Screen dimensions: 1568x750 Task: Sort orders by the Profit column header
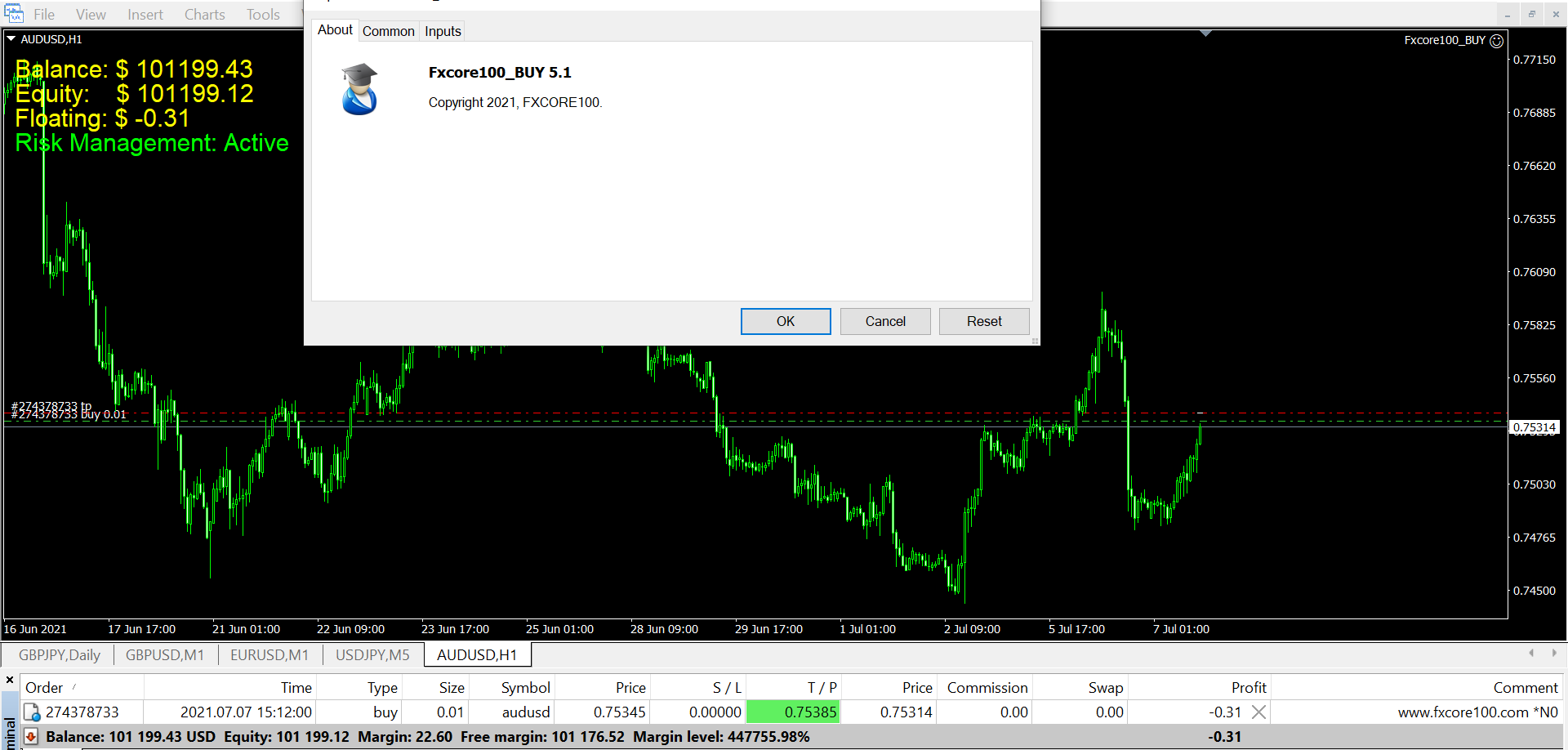(x=1248, y=688)
